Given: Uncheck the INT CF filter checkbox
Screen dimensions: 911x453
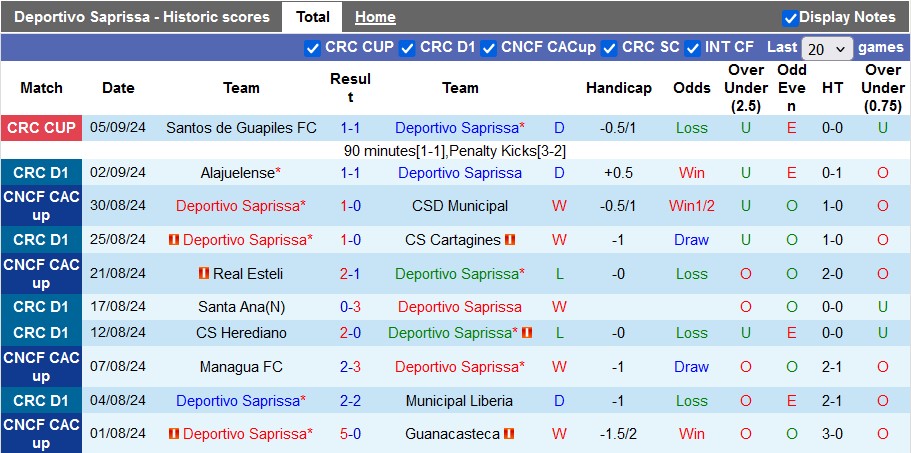Looking at the screenshot, I should click(x=691, y=47).
